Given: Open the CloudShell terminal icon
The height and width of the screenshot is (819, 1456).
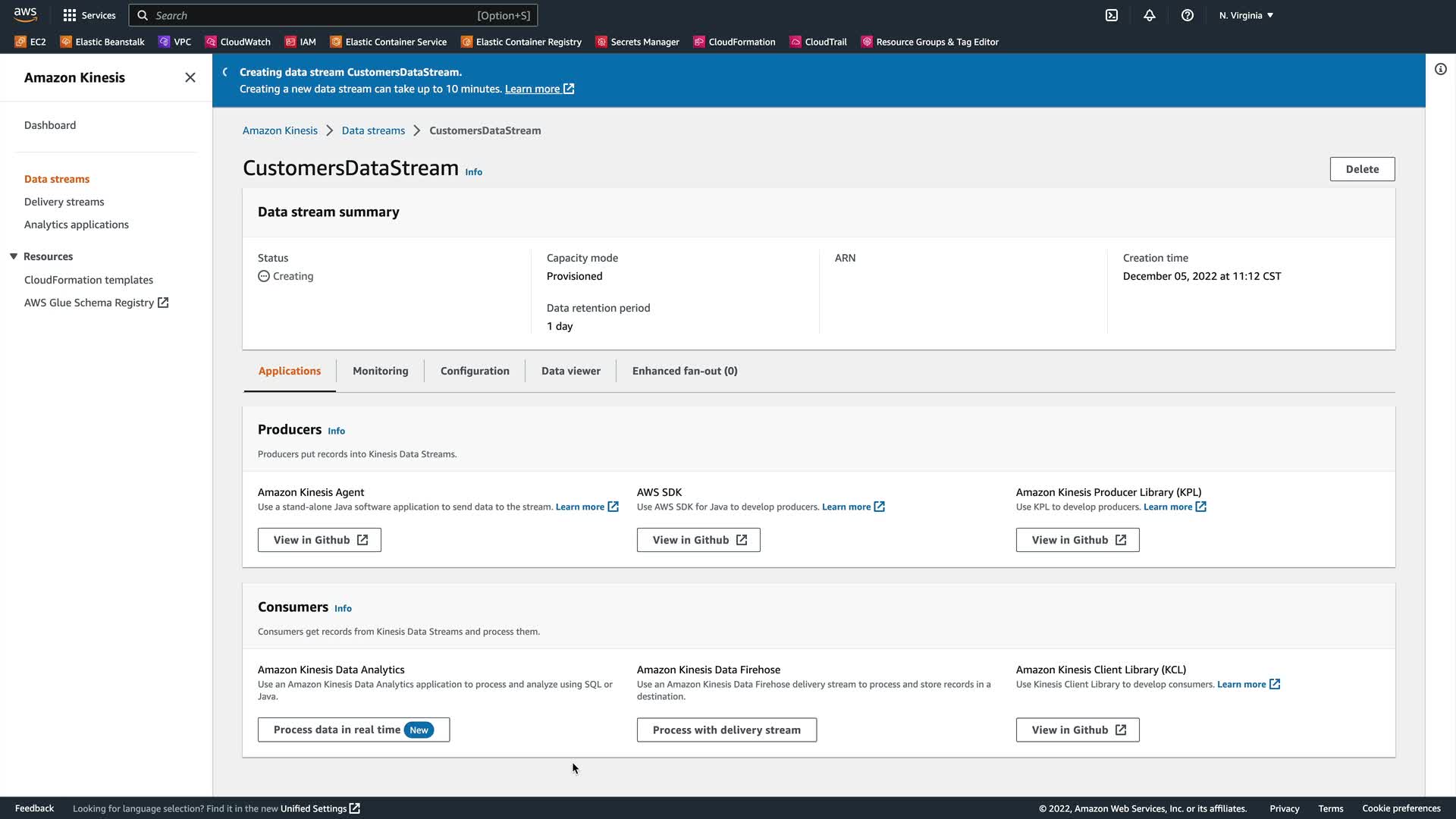Looking at the screenshot, I should tap(1112, 15).
